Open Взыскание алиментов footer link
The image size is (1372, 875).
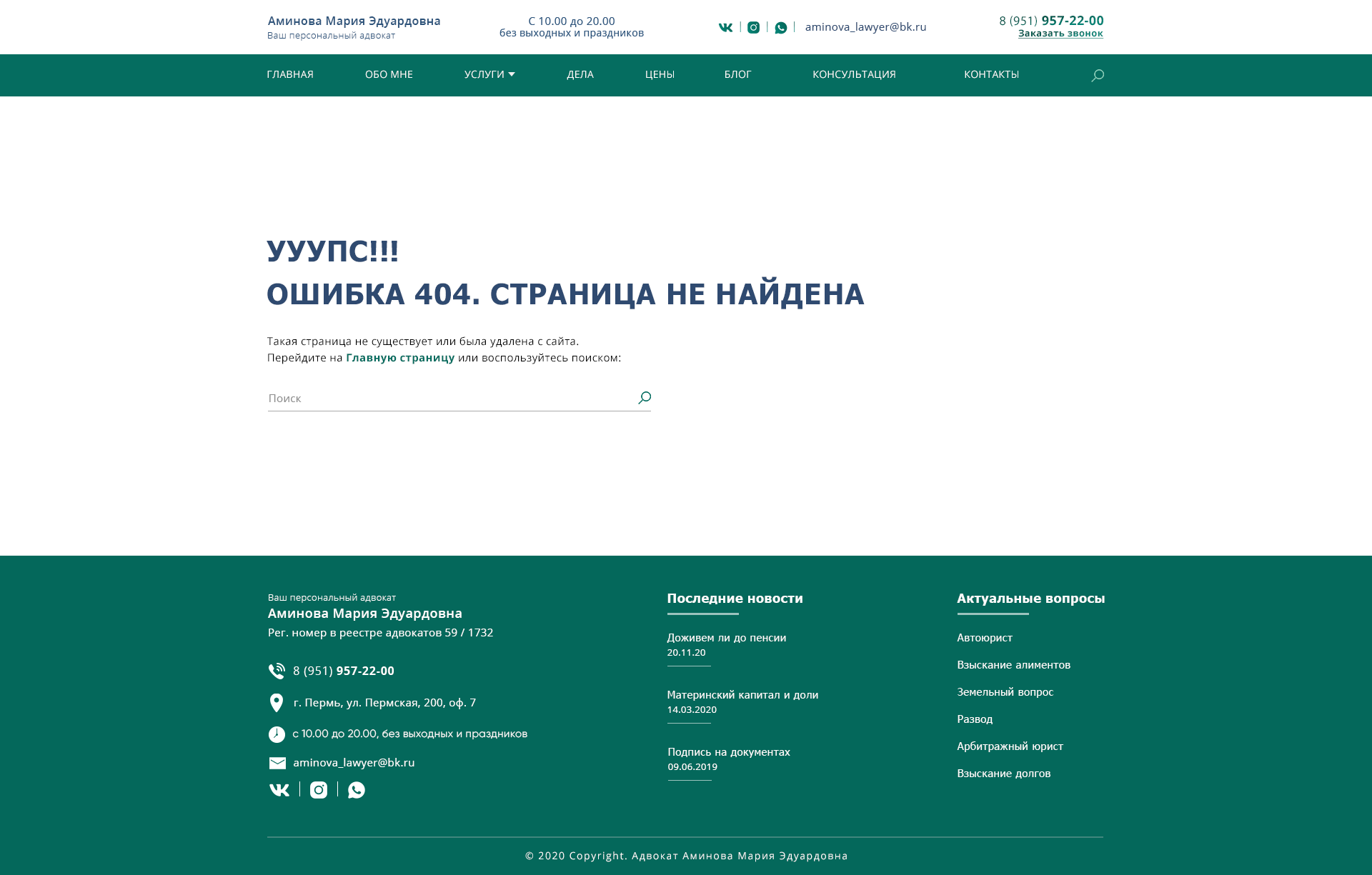[x=1013, y=665]
